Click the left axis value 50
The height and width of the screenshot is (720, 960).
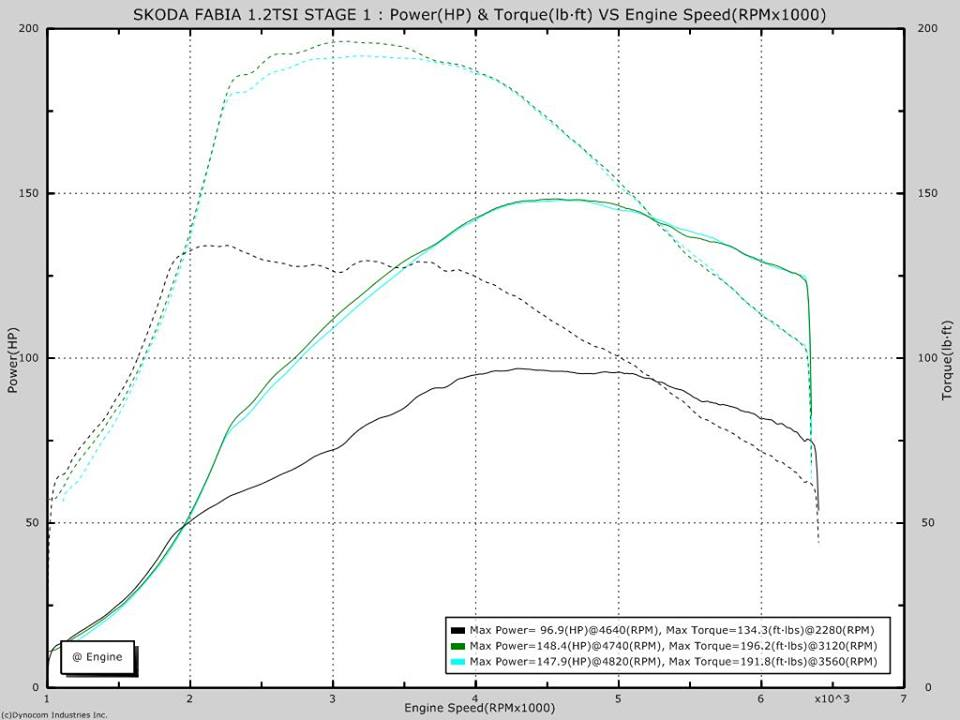[x=31, y=523]
